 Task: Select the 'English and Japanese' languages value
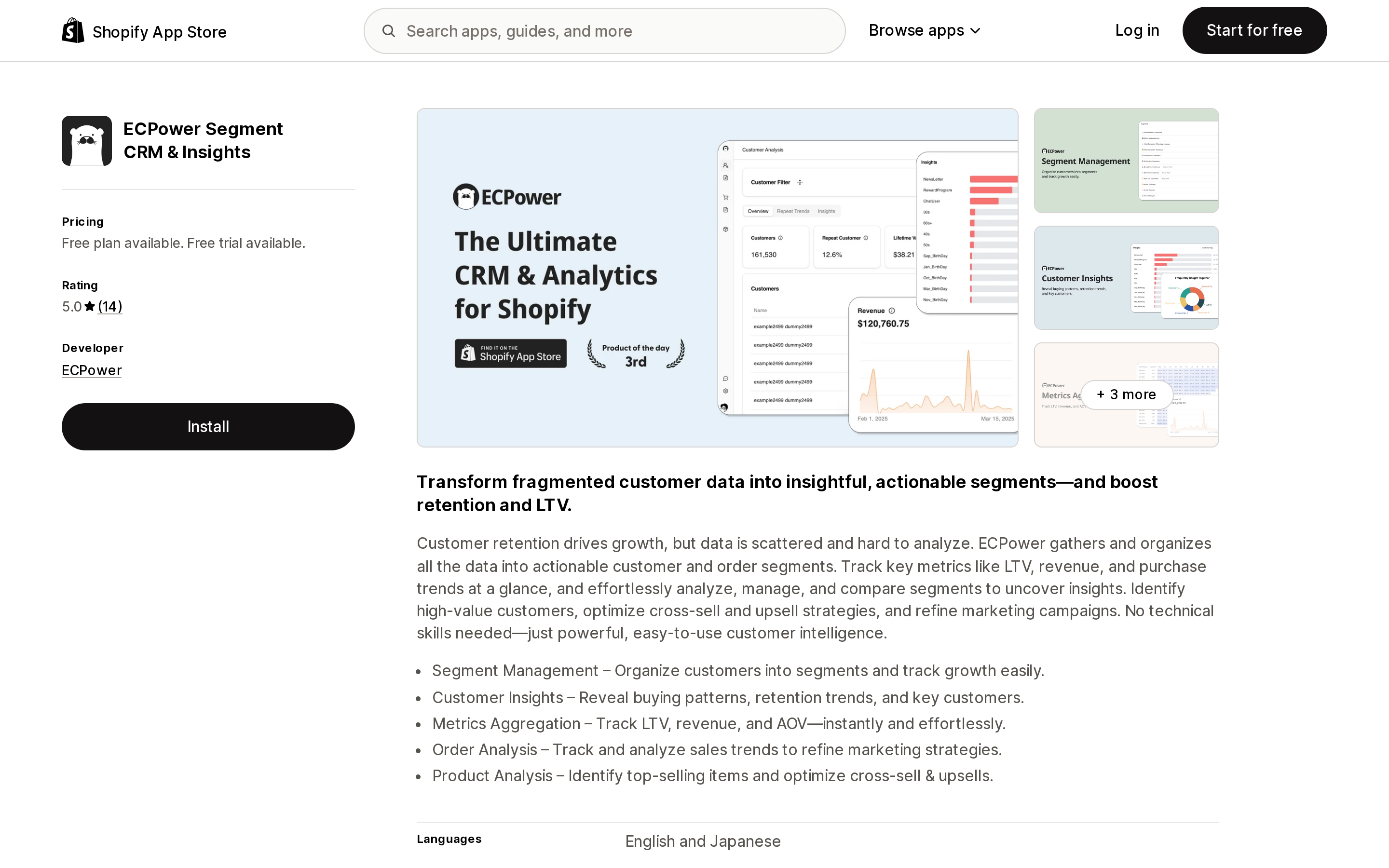(703, 841)
